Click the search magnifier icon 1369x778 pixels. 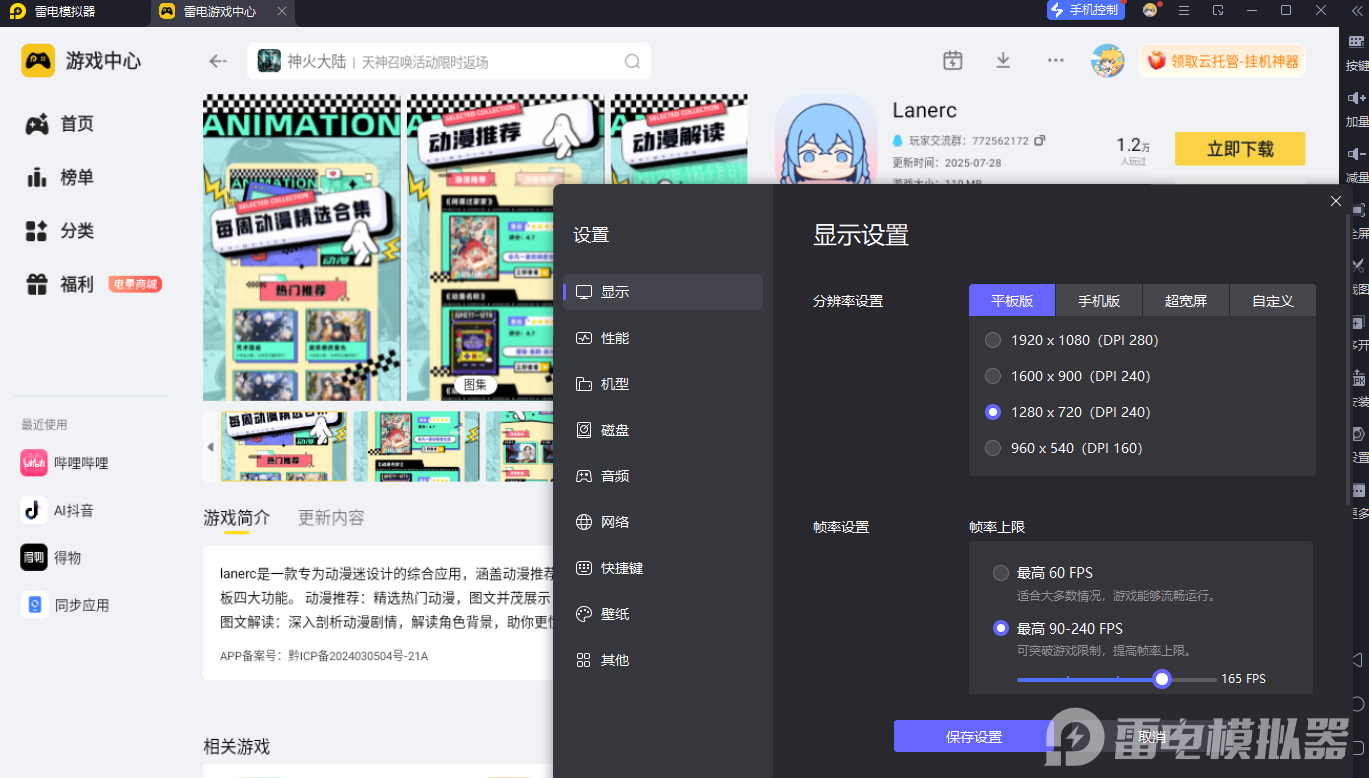[x=632, y=61]
